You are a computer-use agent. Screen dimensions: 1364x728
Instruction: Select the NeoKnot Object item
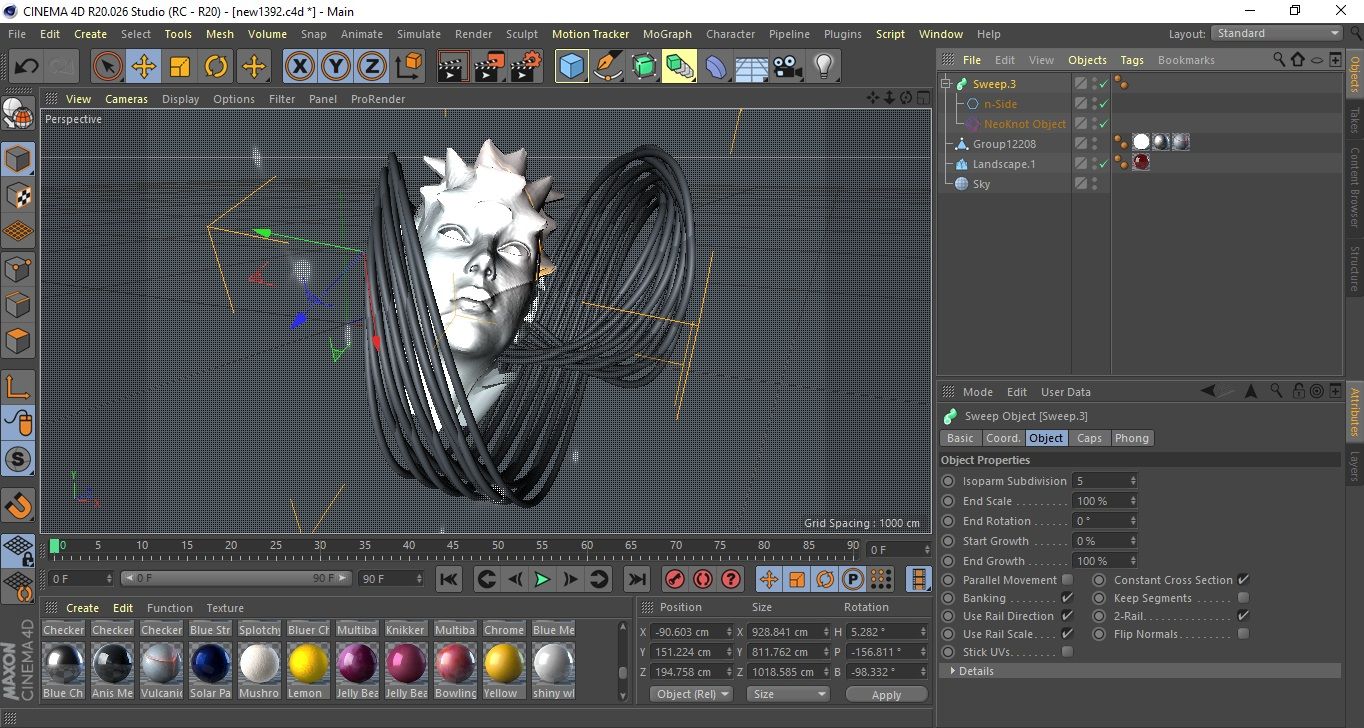point(1025,124)
